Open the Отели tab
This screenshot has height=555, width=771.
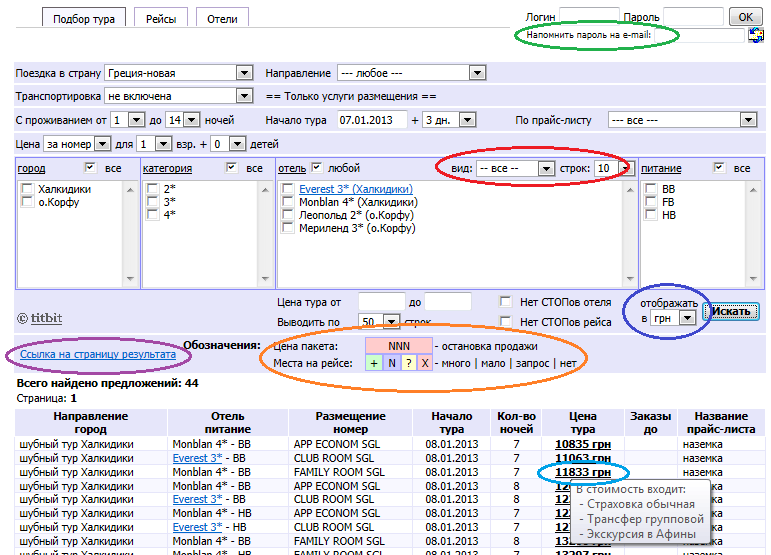(x=222, y=19)
